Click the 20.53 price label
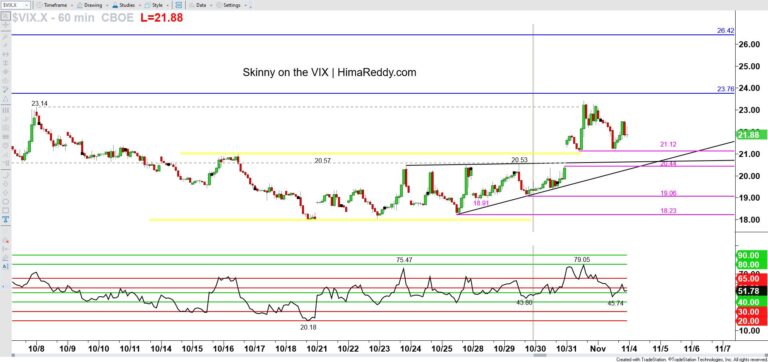This screenshot has height=362, width=768. [520, 160]
